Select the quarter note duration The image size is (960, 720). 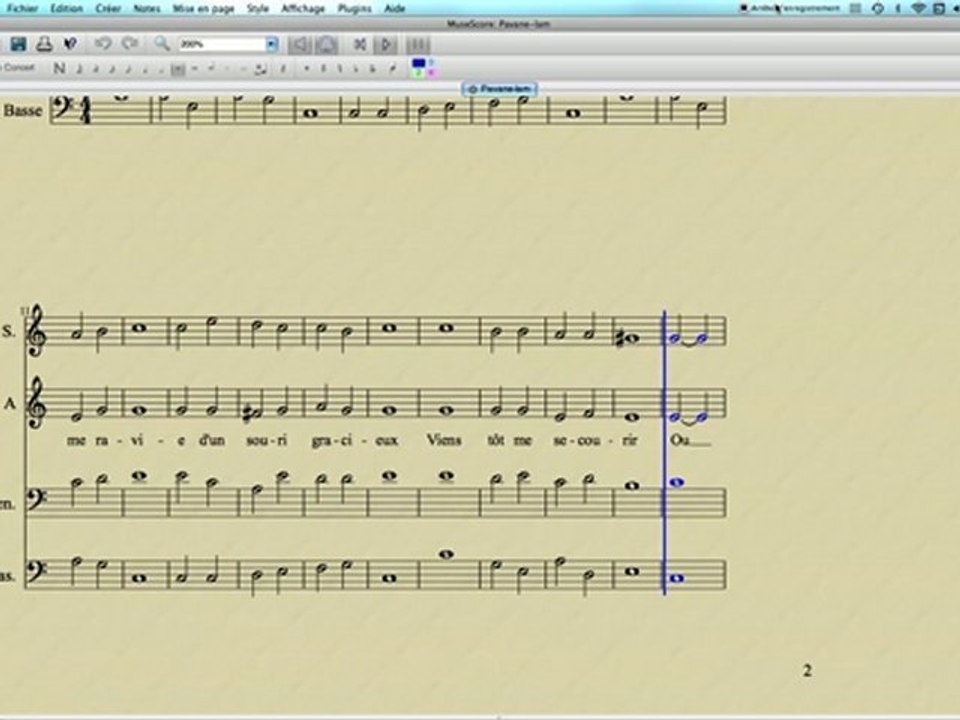[x=145, y=69]
